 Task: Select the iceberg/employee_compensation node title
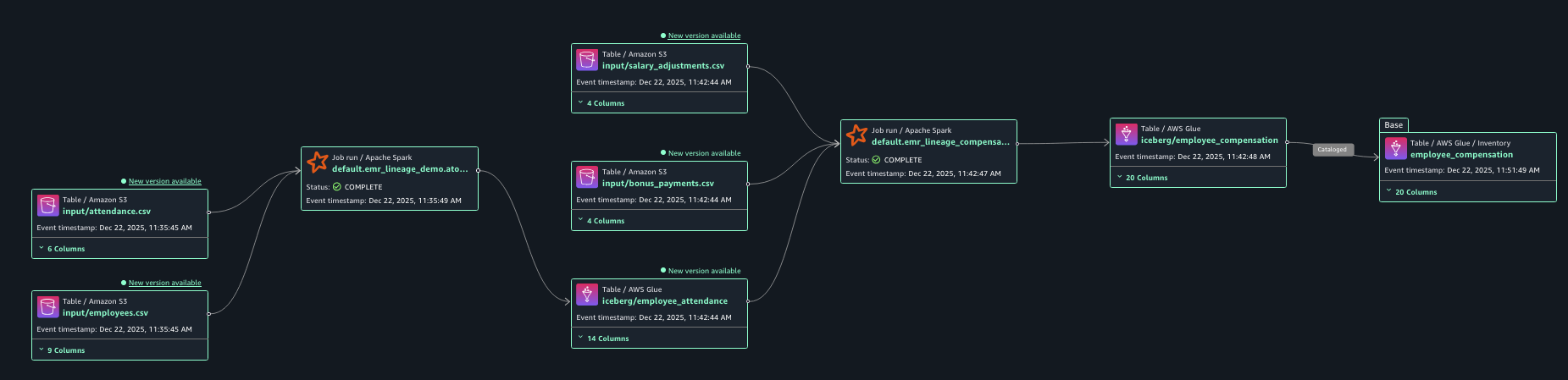tap(1210, 140)
